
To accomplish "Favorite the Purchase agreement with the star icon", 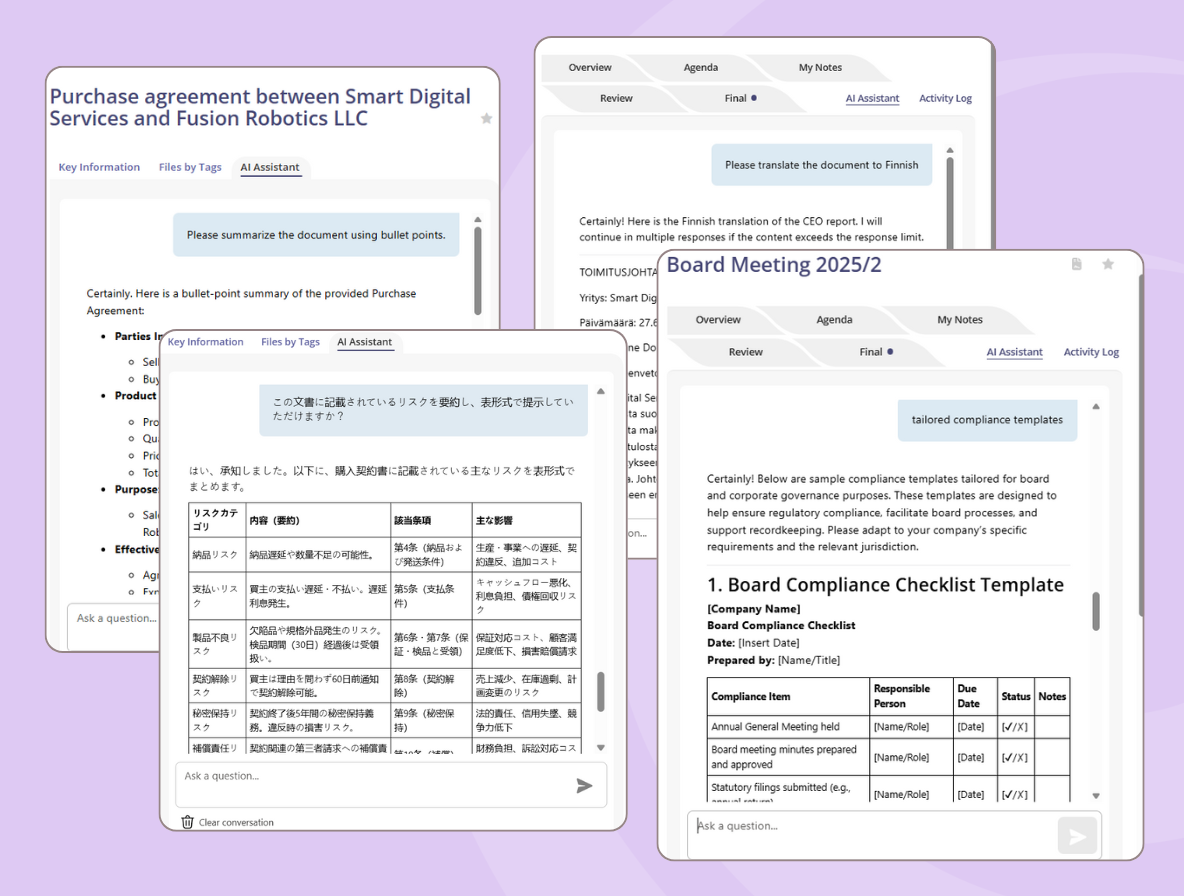I will (x=486, y=118).
